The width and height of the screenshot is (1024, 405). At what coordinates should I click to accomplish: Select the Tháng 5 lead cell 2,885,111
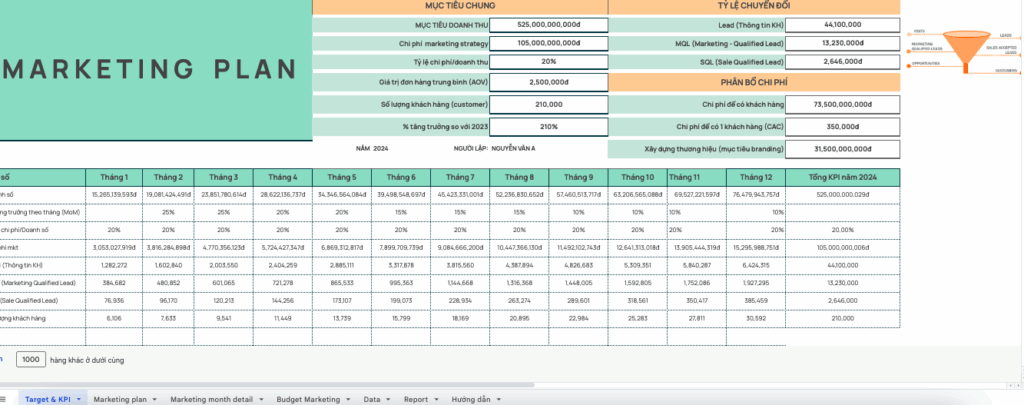(x=342, y=265)
